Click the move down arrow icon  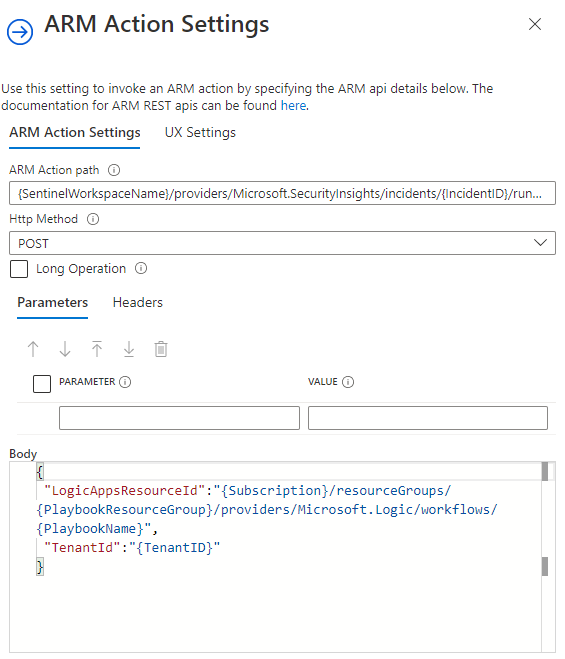click(65, 349)
